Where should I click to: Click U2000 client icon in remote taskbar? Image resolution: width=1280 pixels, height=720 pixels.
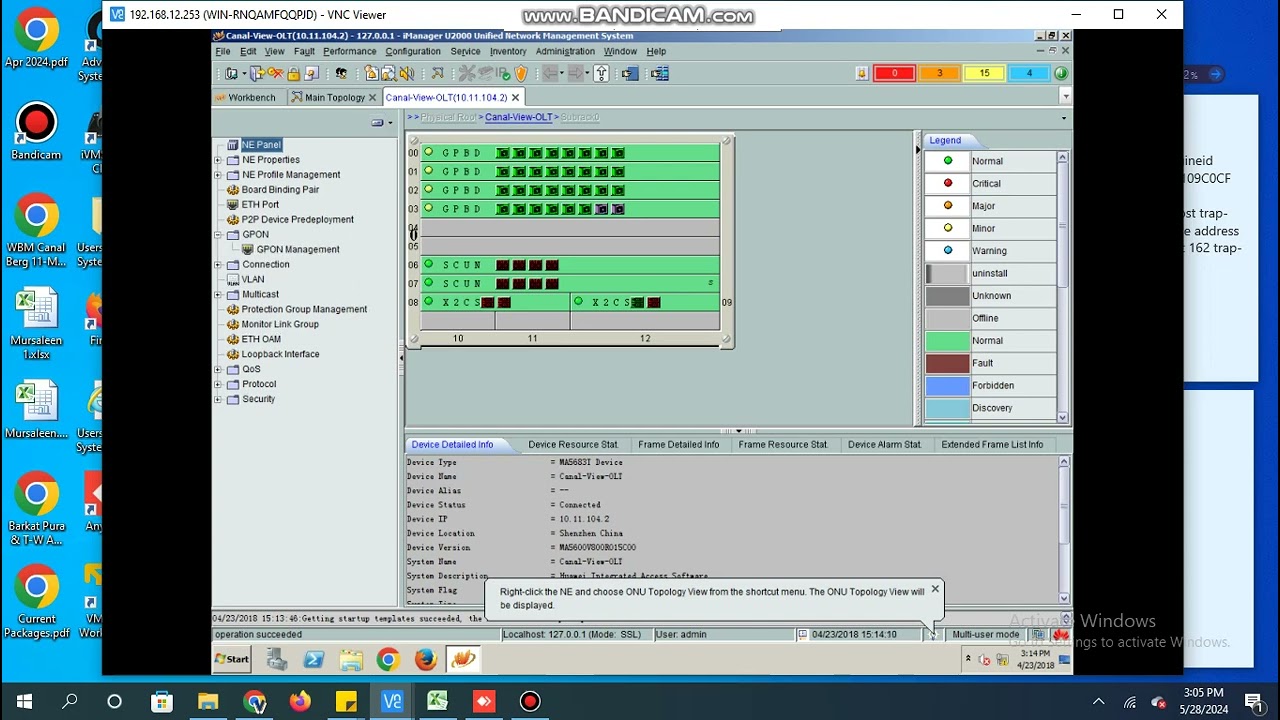462,659
